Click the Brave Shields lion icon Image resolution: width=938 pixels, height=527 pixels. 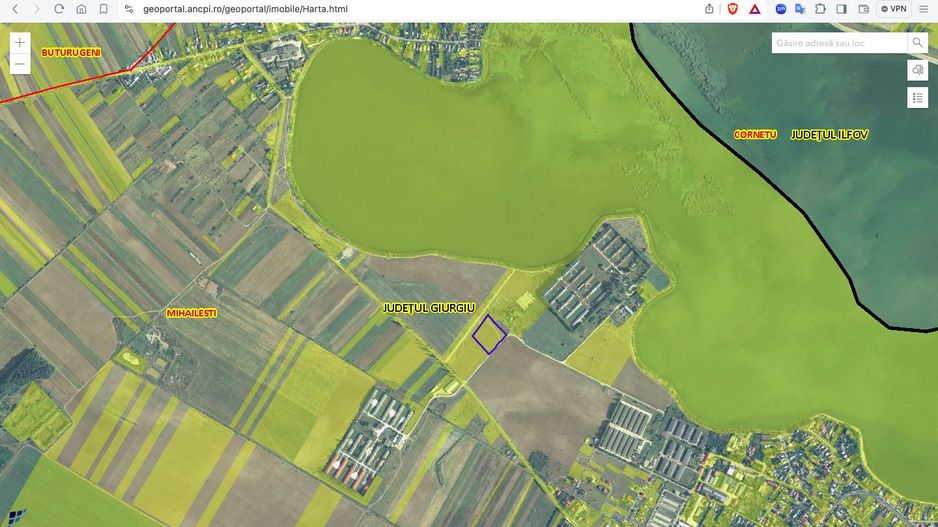(x=733, y=9)
